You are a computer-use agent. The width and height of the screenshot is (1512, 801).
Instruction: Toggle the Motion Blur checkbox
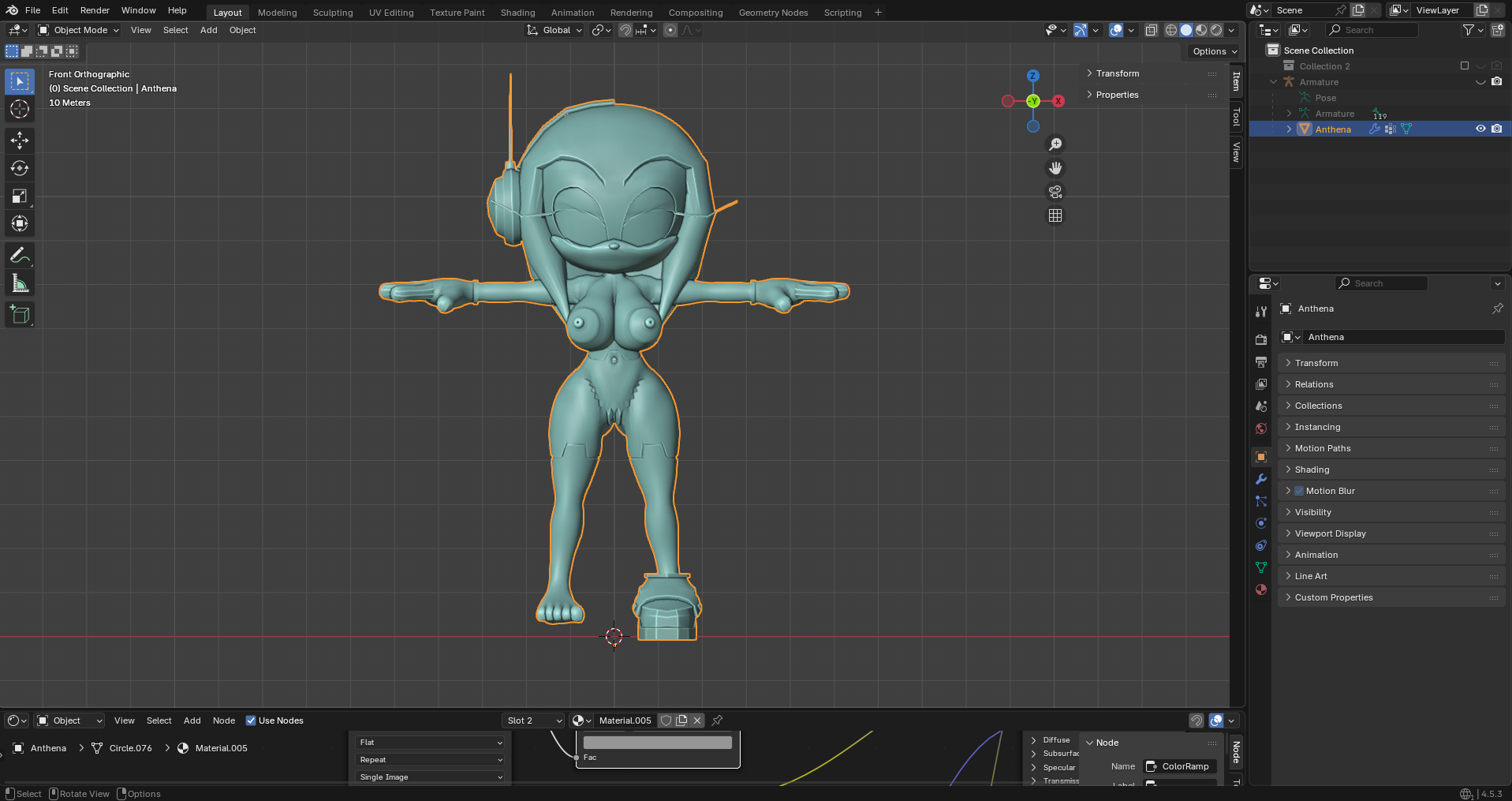point(1299,491)
